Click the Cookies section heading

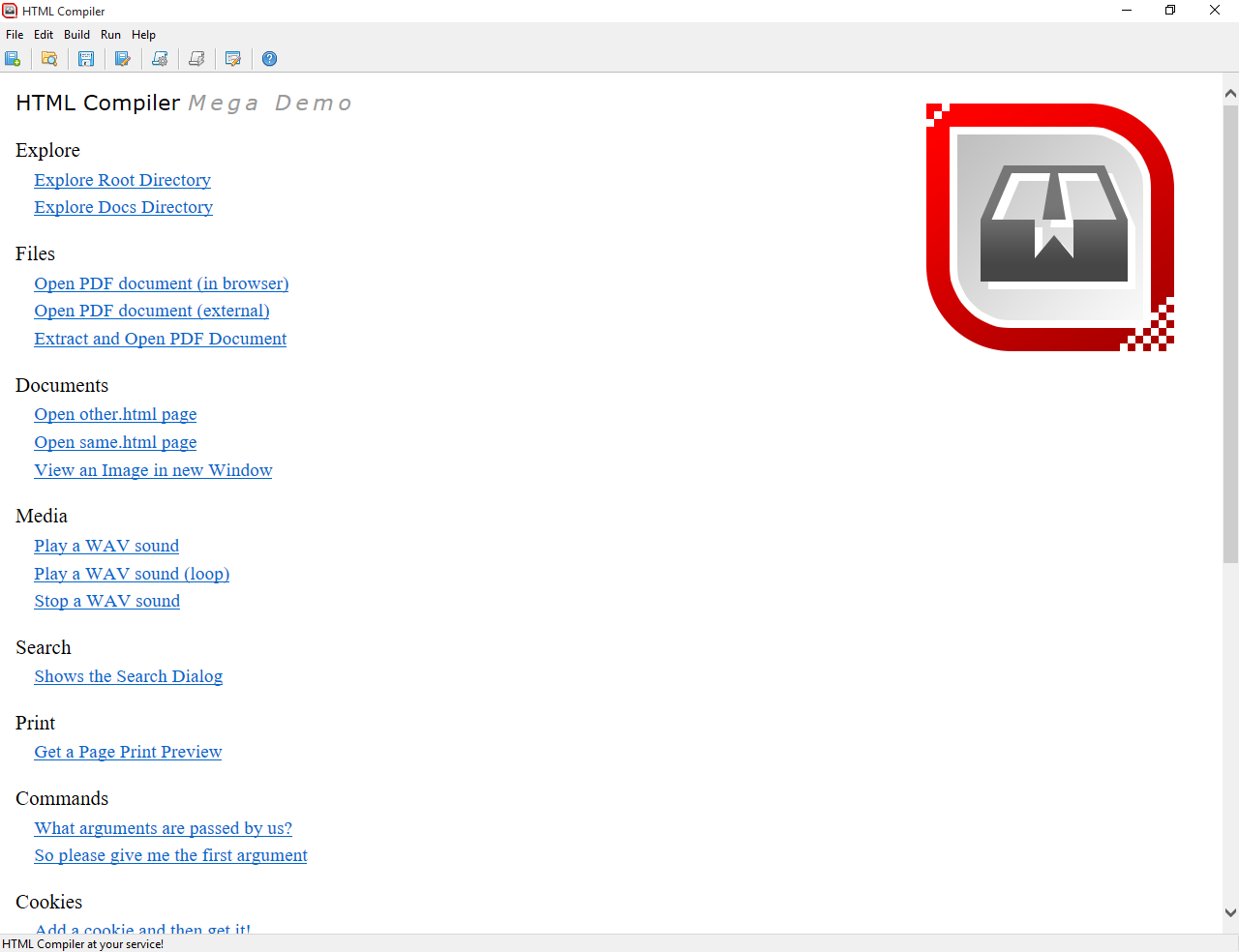tap(48, 902)
